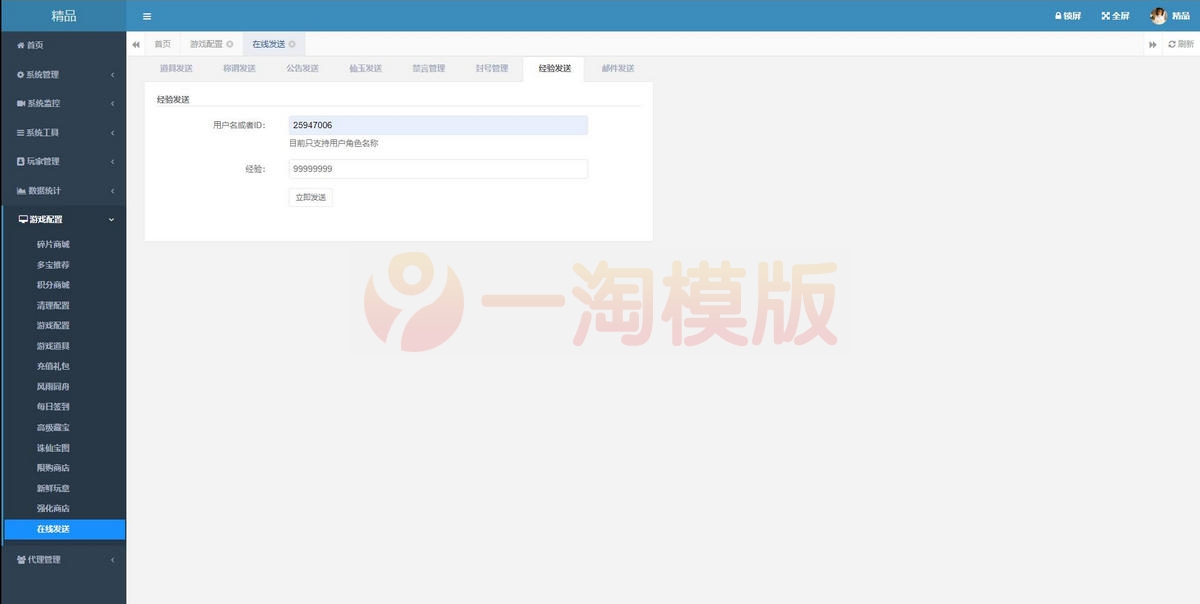Open 诛仙宝图 in the sidebar submenu

click(53, 447)
